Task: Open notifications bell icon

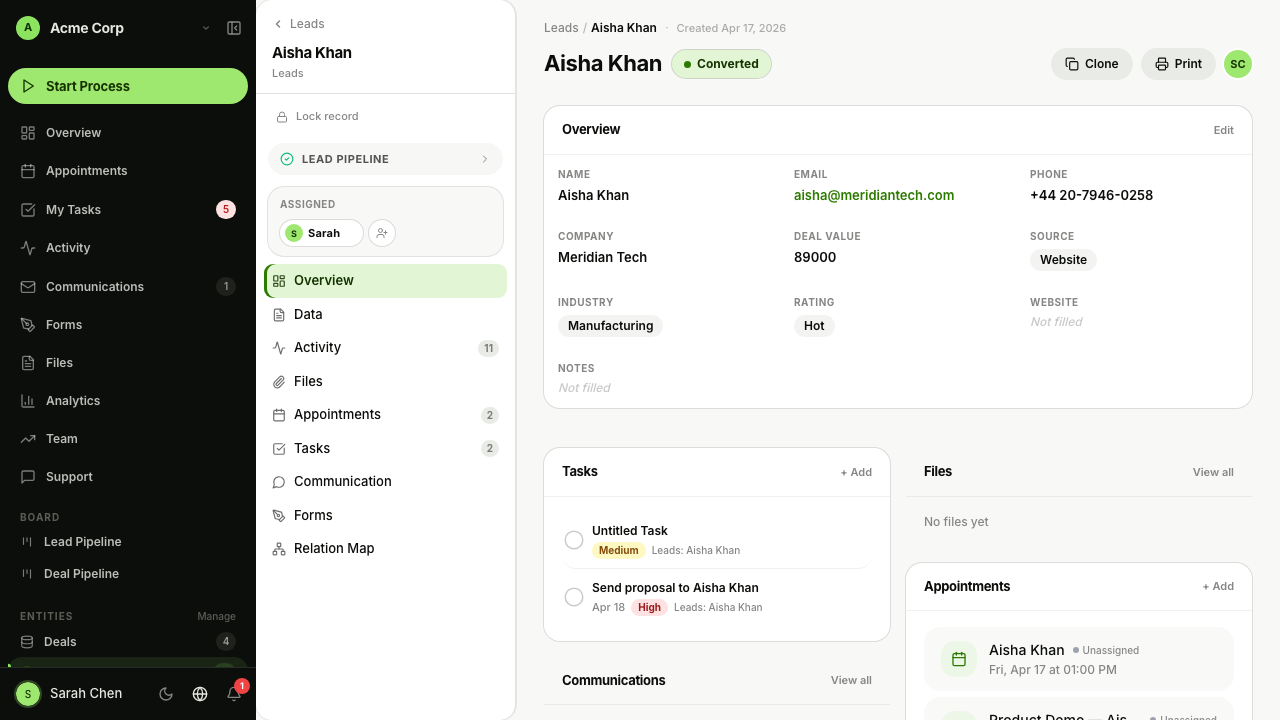Action: [x=234, y=694]
